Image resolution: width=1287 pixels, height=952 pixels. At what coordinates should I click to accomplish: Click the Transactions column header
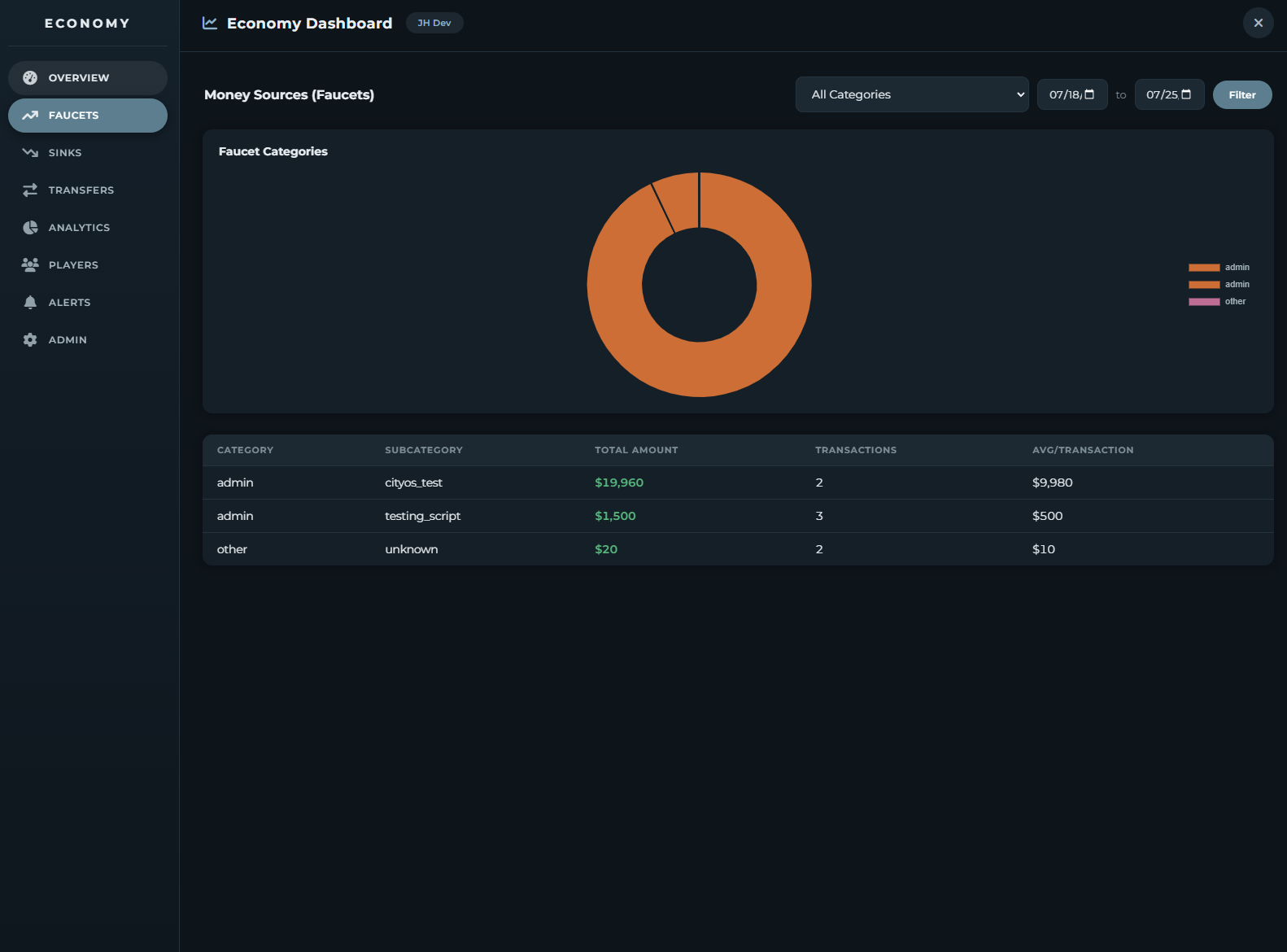click(856, 450)
